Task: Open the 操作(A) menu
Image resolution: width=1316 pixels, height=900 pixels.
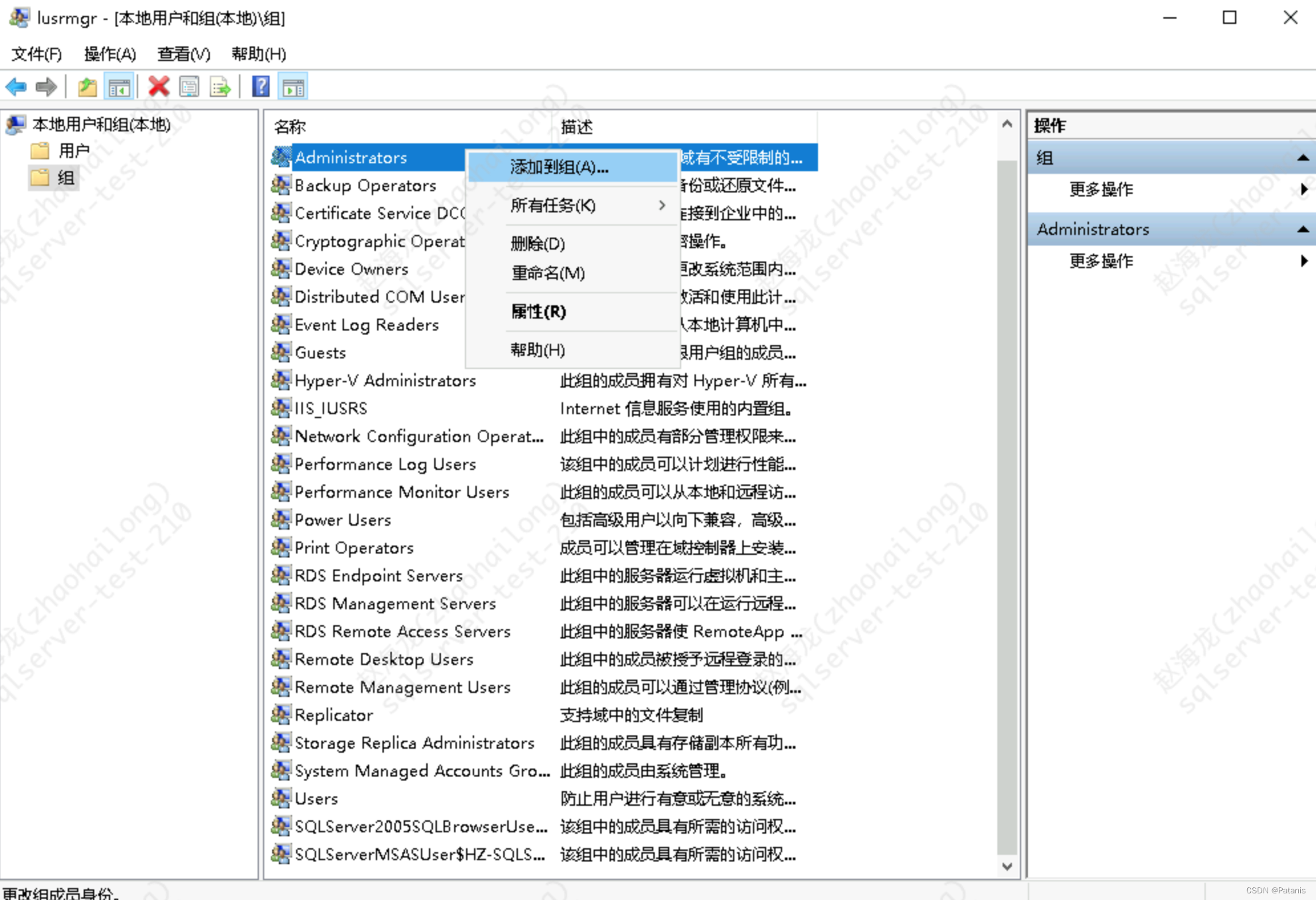Action: (x=110, y=54)
